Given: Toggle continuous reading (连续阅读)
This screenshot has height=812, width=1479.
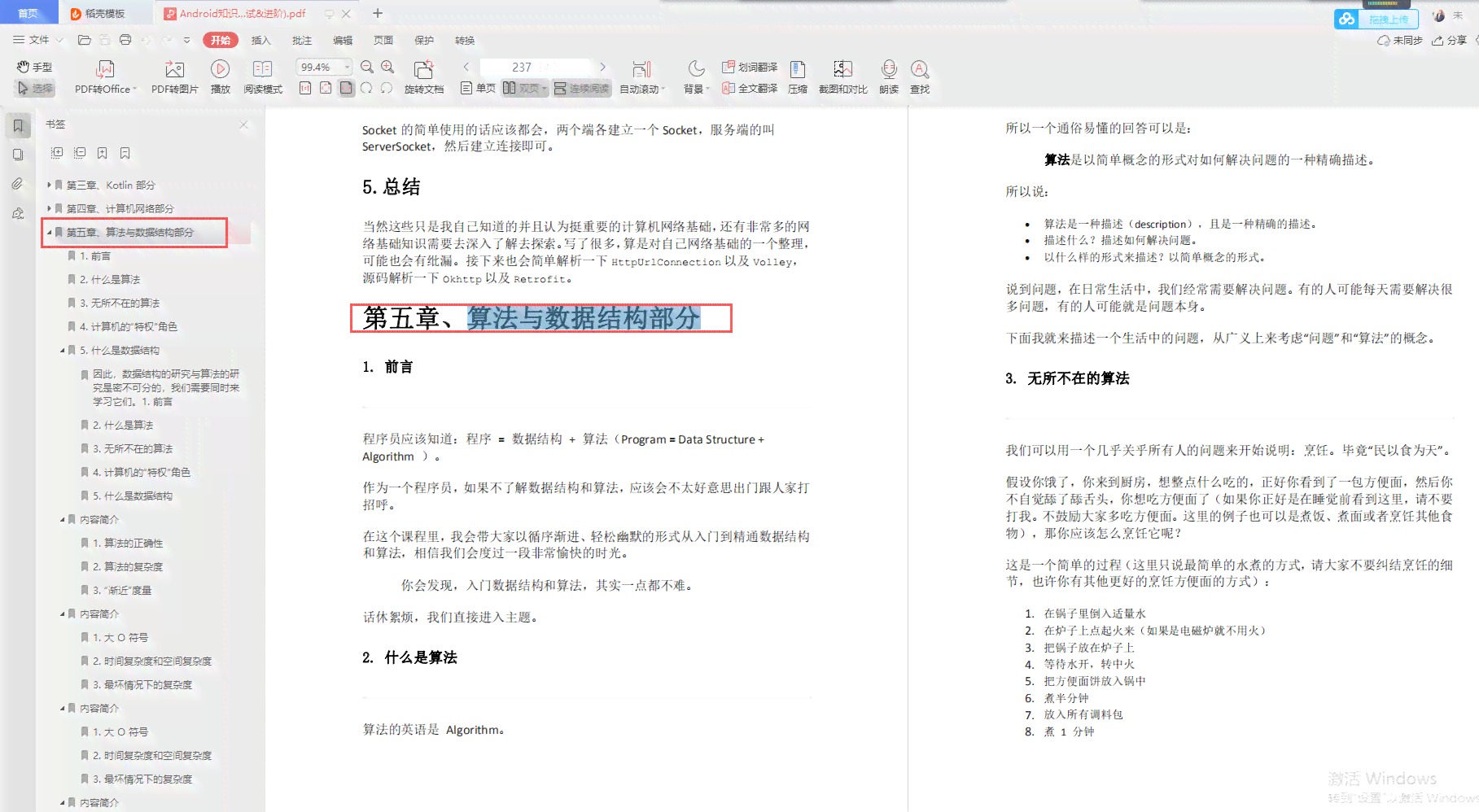Looking at the screenshot, I should pyautogui.click(x=581, y=88).
